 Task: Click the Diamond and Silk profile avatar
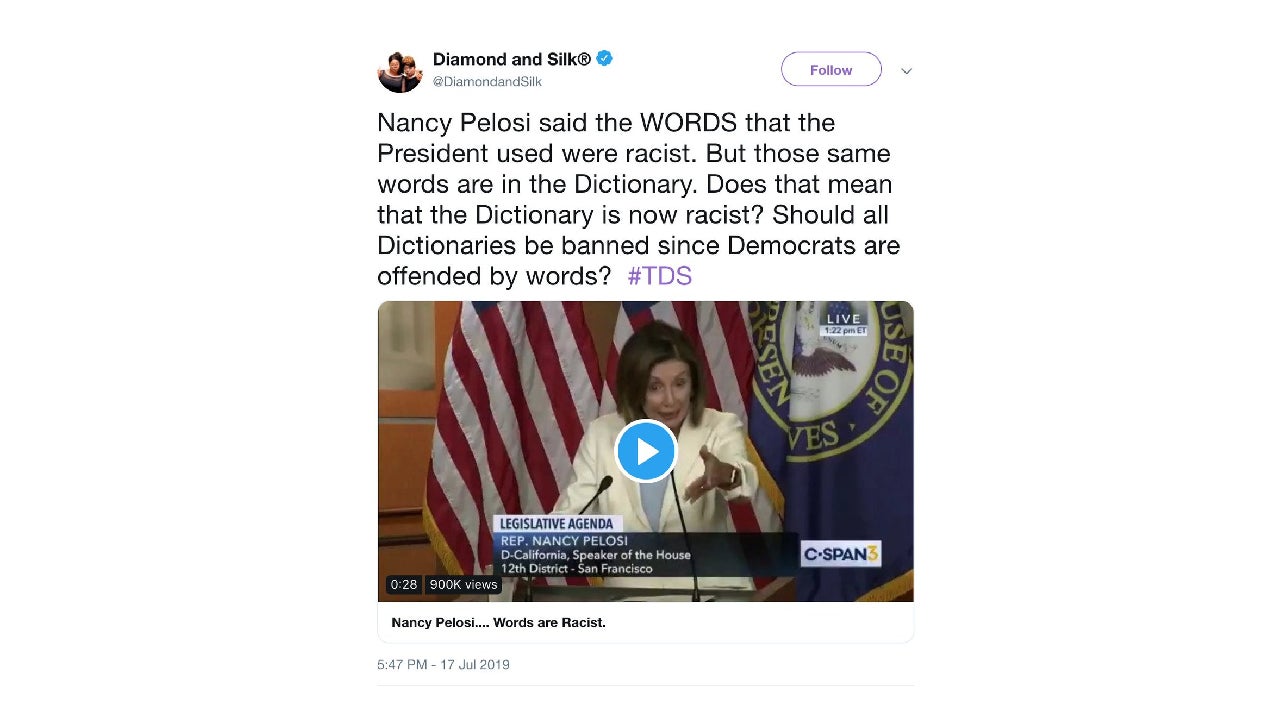(x=400, y=71)
